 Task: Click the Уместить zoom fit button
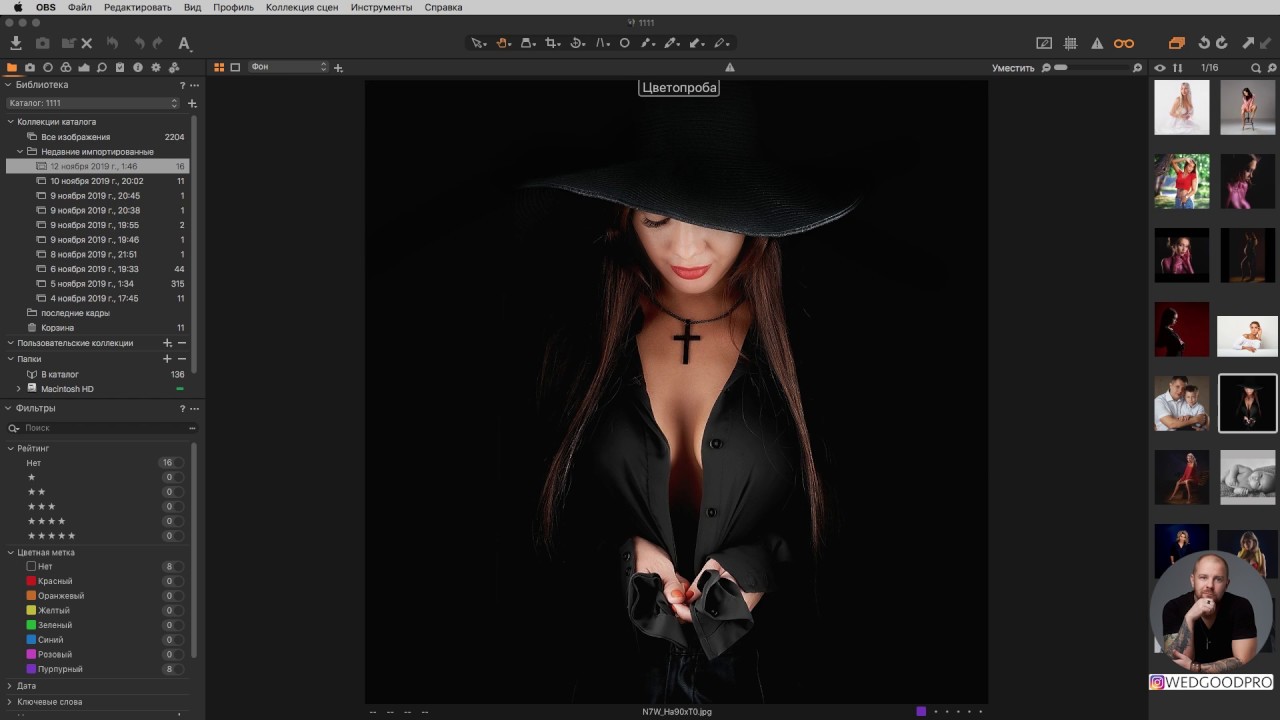click(x=1013, y=68)
